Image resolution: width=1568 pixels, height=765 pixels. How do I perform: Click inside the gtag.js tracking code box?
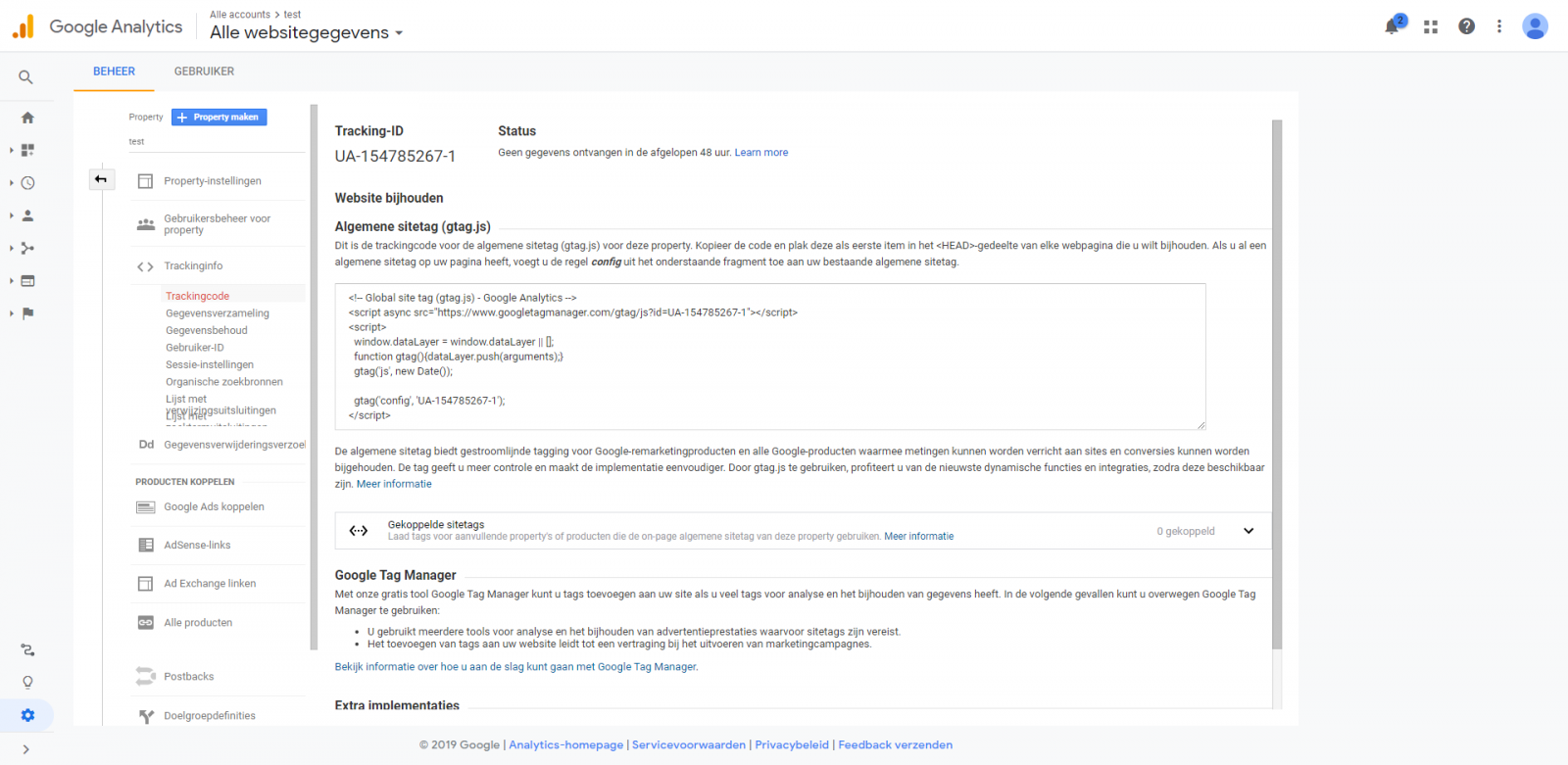pos(770,357)
